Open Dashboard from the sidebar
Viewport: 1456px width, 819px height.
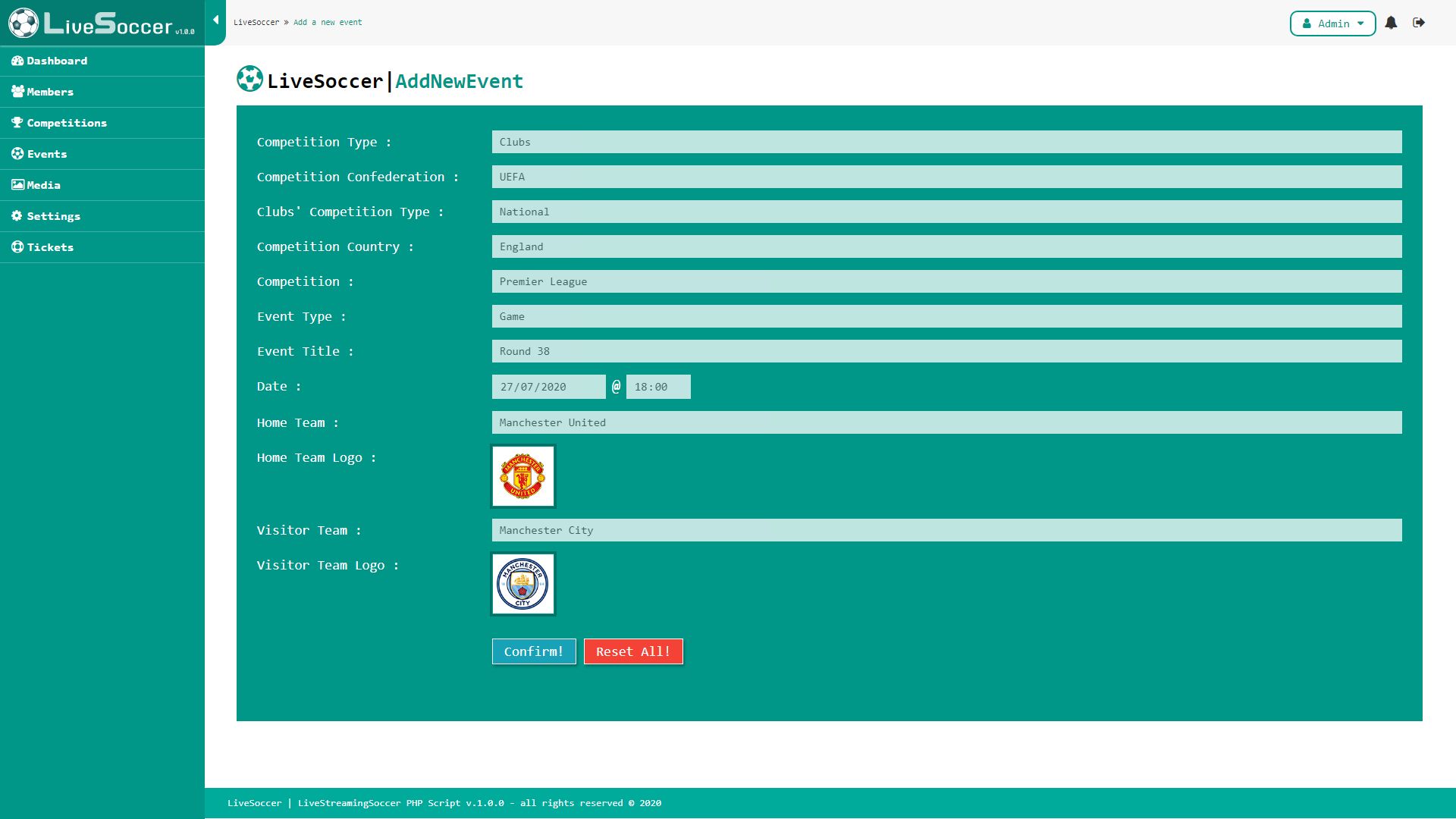pyautogui.click(x=57, y=61)
